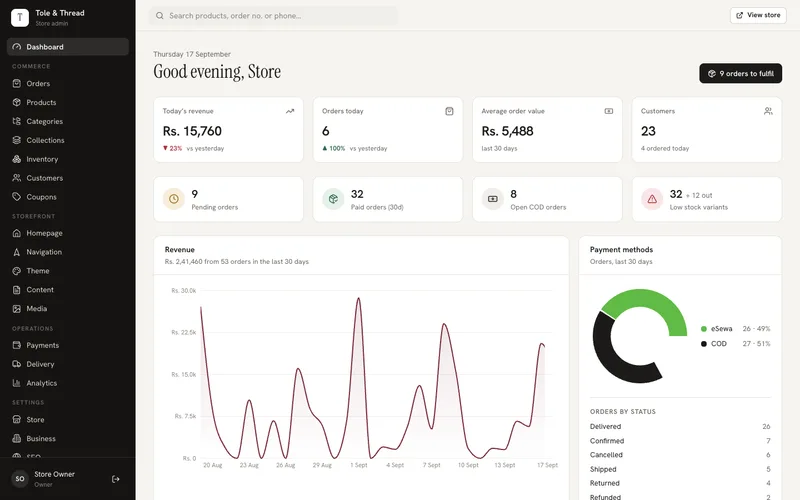Click the search magnifier icon
This screenshot has width=800, height=500.
[160, 16]
